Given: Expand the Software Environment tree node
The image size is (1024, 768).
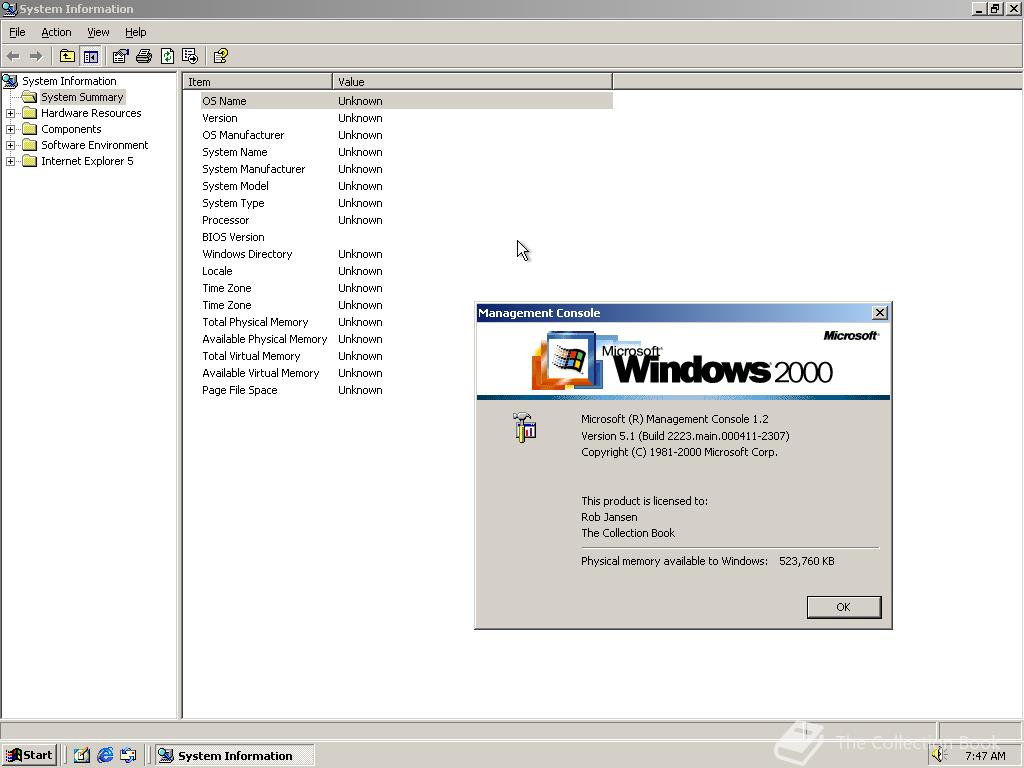Looking at the screenshot, I should pos(10,145).
